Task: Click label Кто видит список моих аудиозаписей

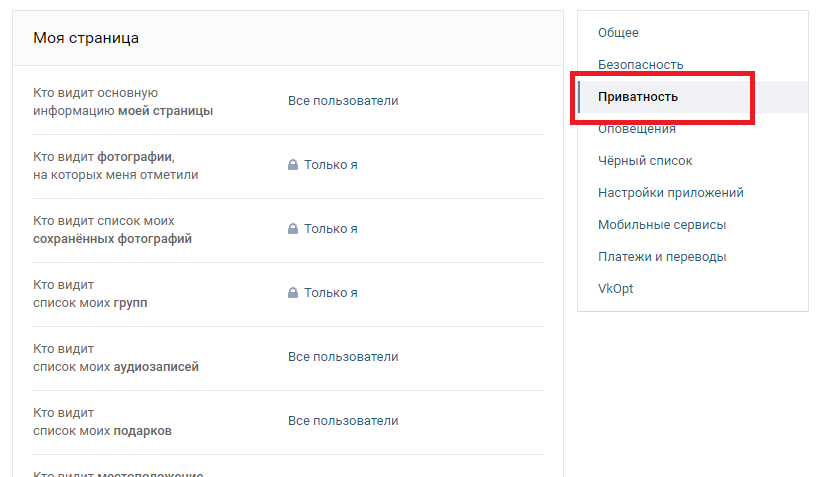Action: tap(116, 358)
